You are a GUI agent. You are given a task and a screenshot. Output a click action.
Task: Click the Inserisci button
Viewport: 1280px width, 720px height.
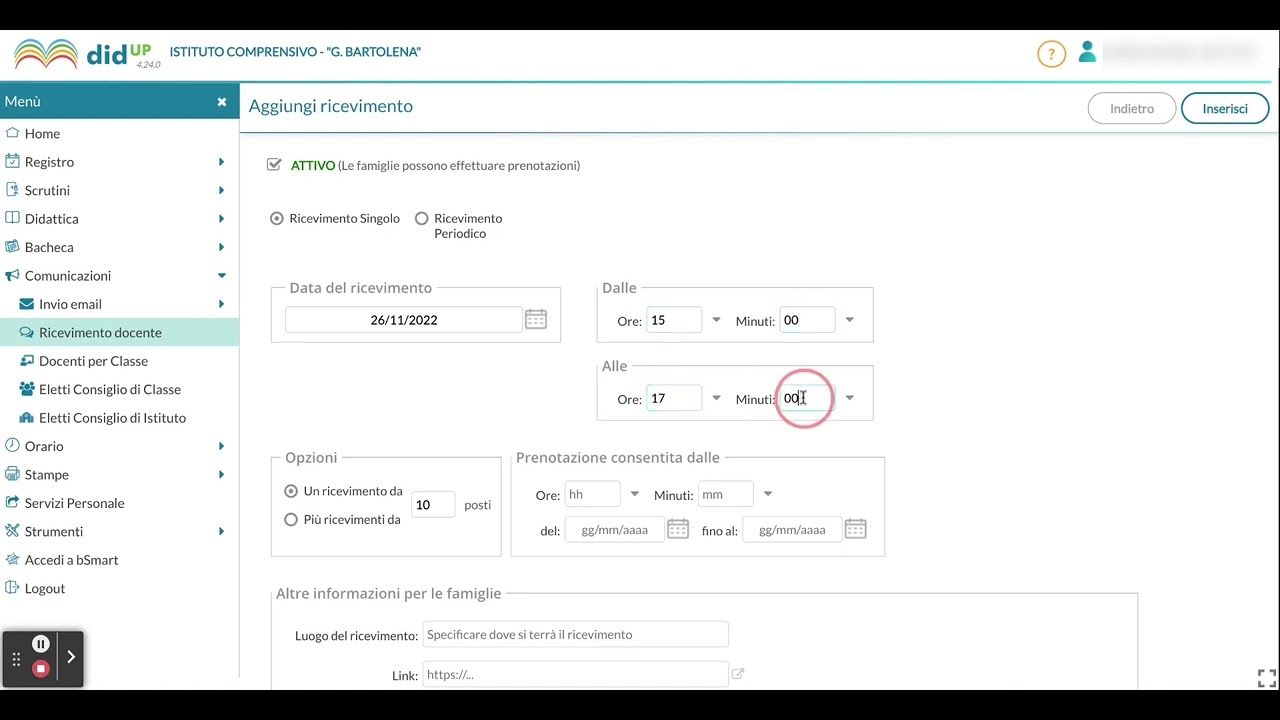(x=1225, y=108)
